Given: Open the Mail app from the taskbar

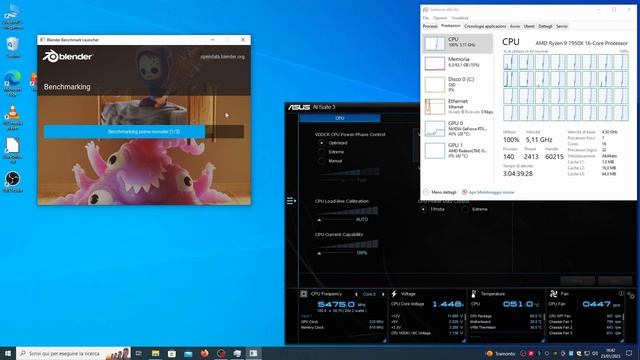Looking at the screenshot, I should tap(188, 353).
